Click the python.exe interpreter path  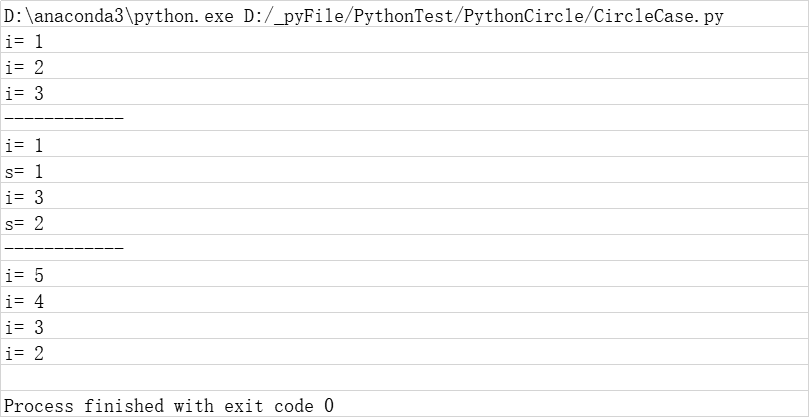[118, 16]
